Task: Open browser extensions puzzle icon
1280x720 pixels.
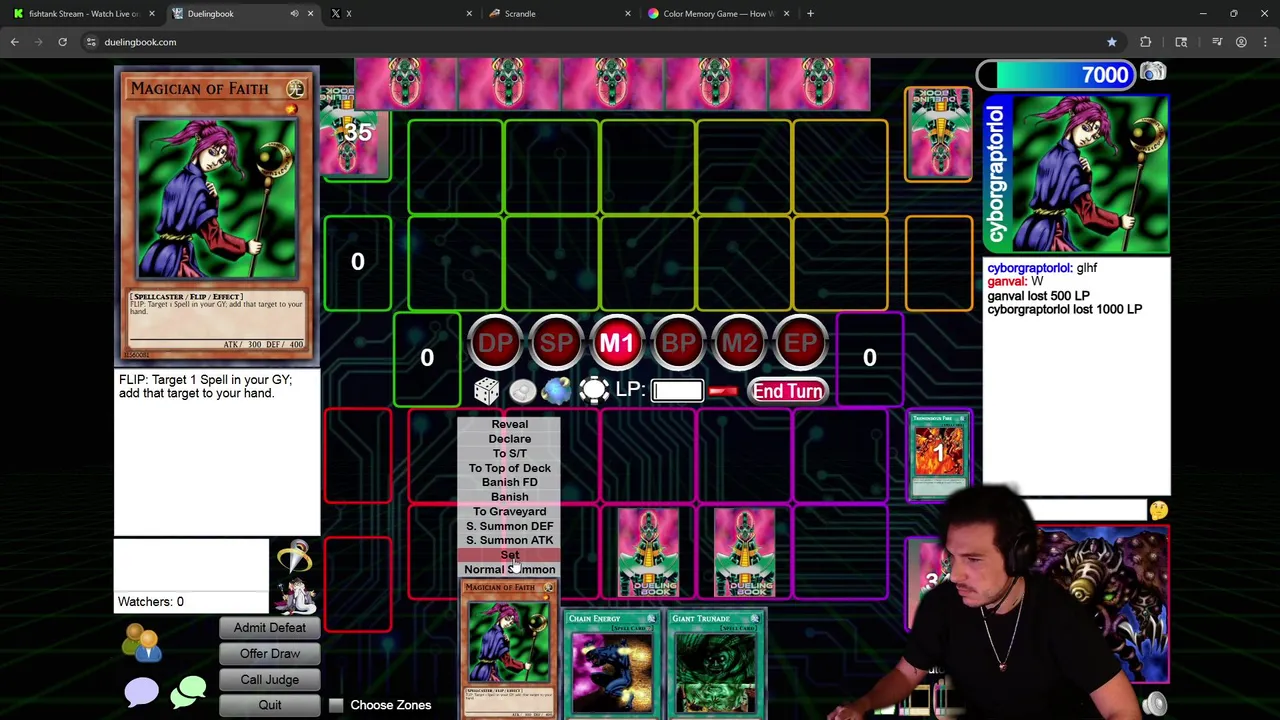Action: 1145,42
